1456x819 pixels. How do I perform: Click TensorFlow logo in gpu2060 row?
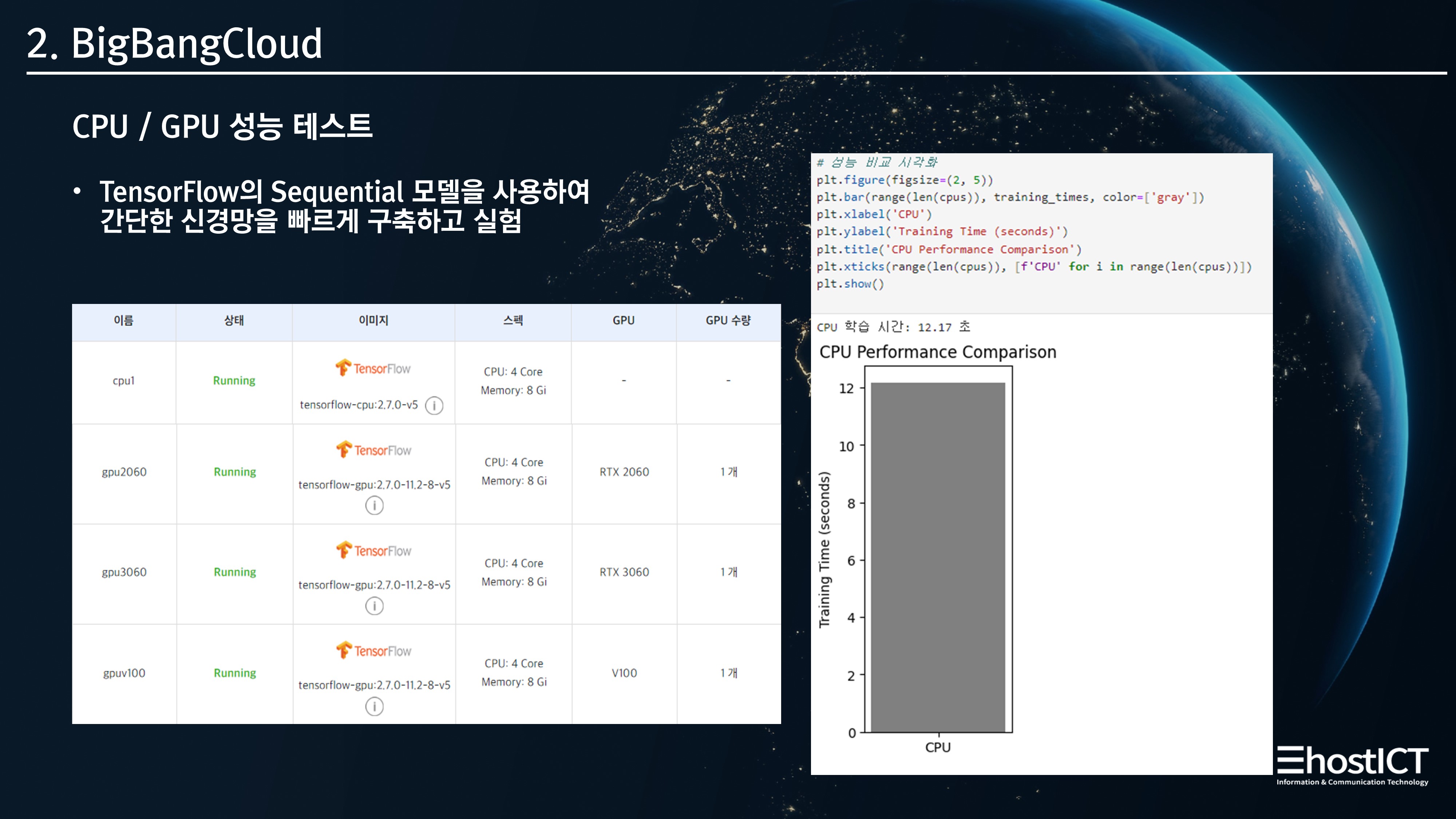(x=373, y=451)
